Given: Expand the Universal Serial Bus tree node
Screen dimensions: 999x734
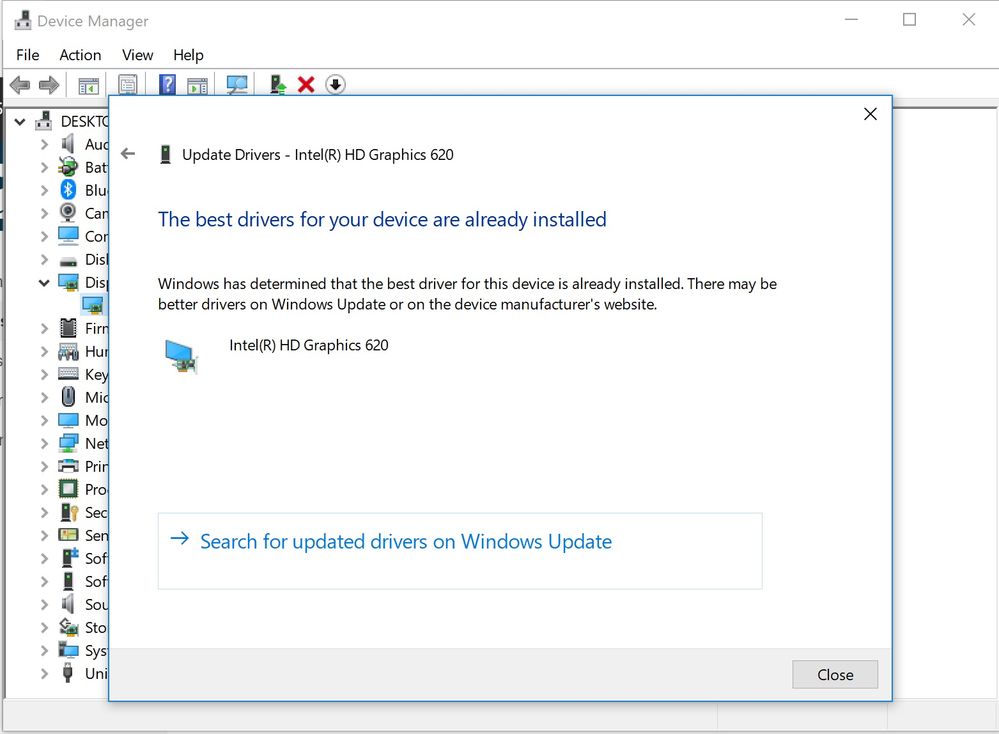Looking at the screenshot, I should (x=44, y=673).
